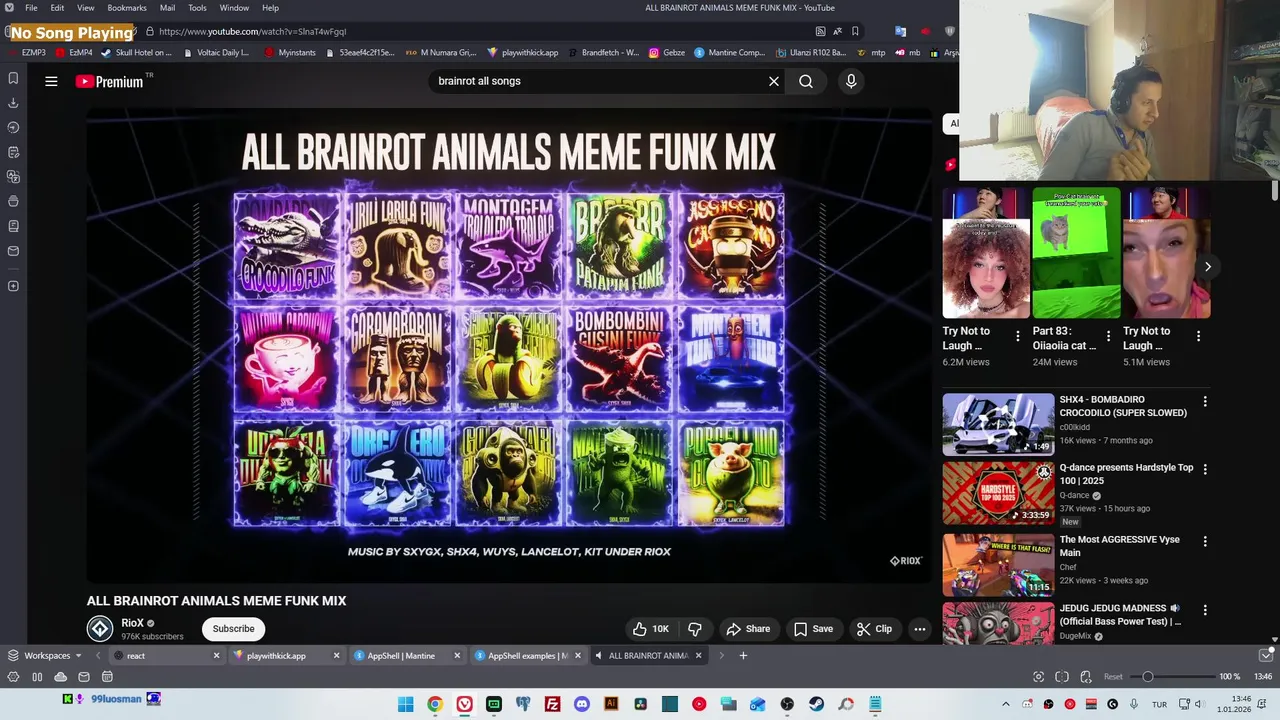Open the YouTube guide hamburger menu

51,81
